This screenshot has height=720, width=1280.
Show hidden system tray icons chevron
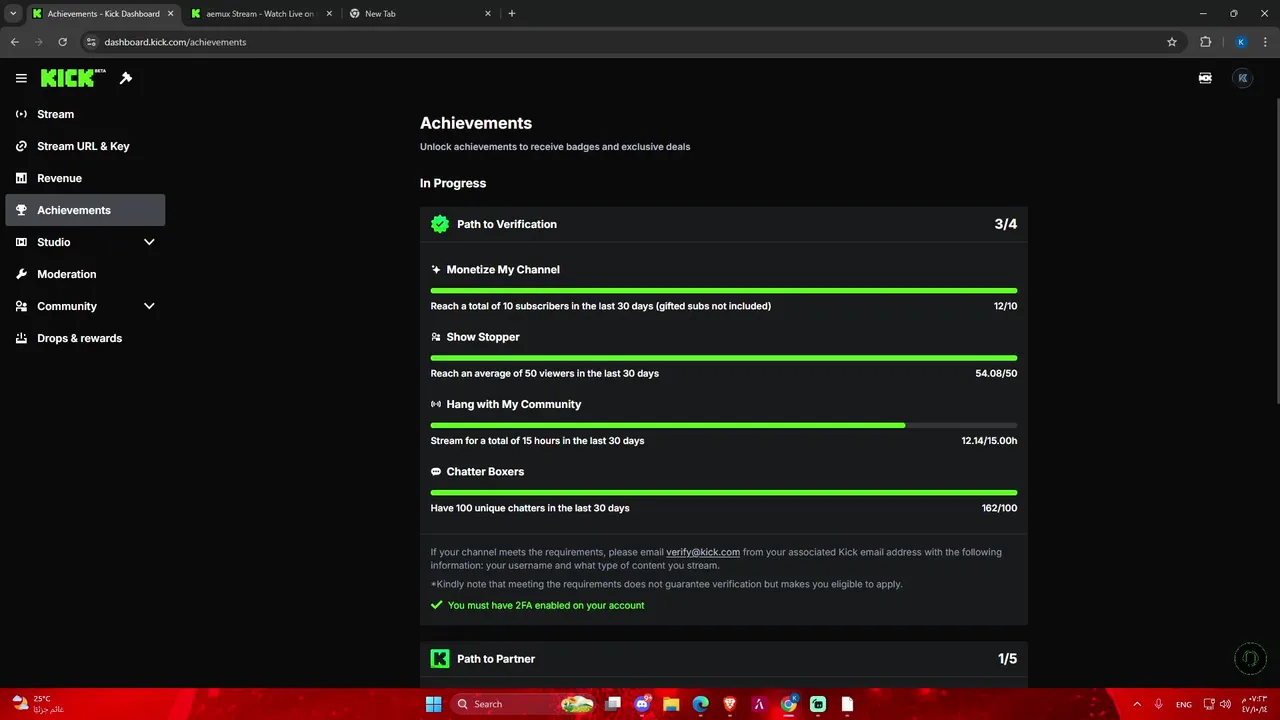pos(1137,704)
